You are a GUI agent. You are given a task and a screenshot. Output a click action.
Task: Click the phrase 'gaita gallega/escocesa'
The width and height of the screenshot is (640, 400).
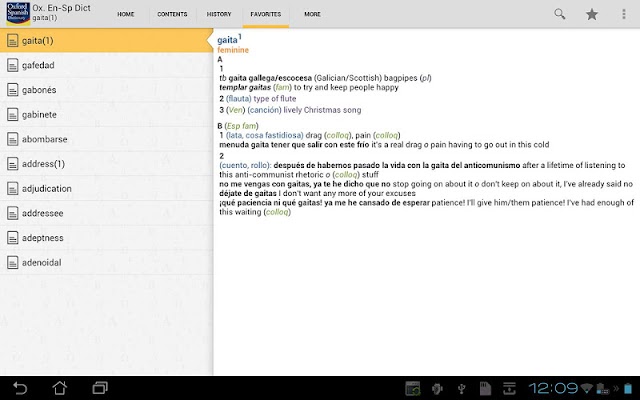pos(270,78)
